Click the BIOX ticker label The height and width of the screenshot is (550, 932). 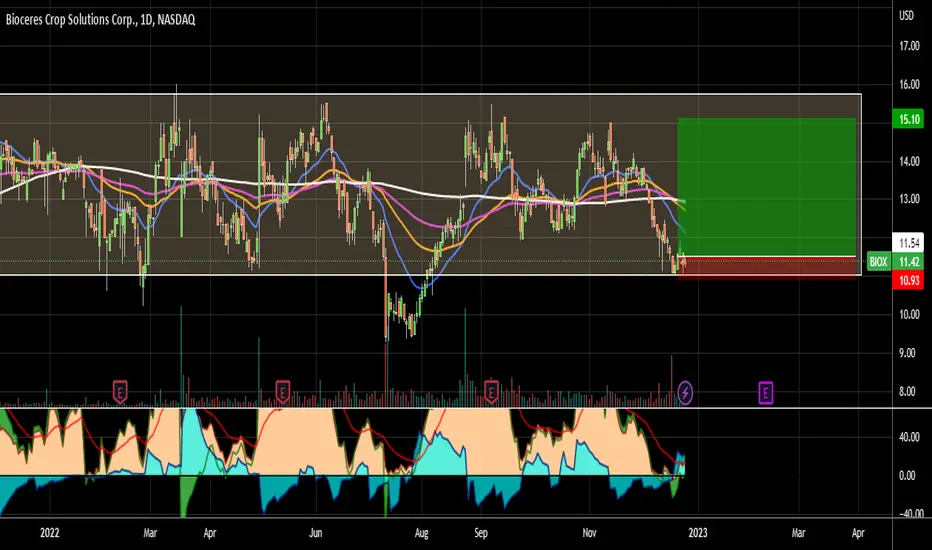click(879, 262)
